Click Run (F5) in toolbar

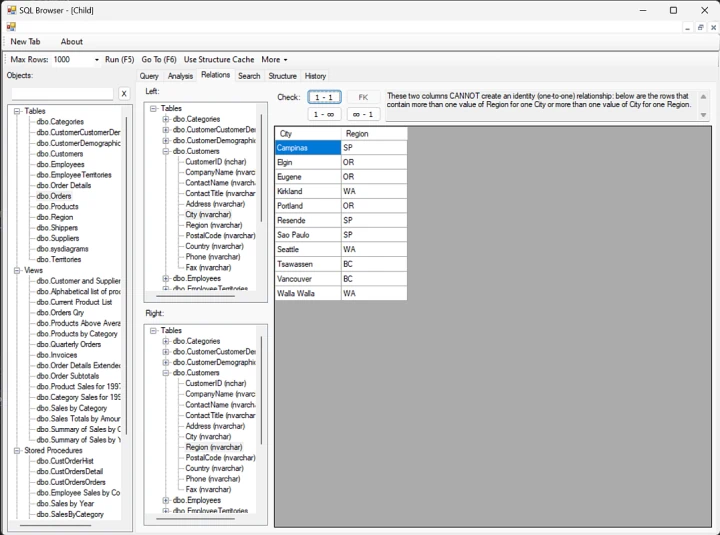[x=119, y=60]
